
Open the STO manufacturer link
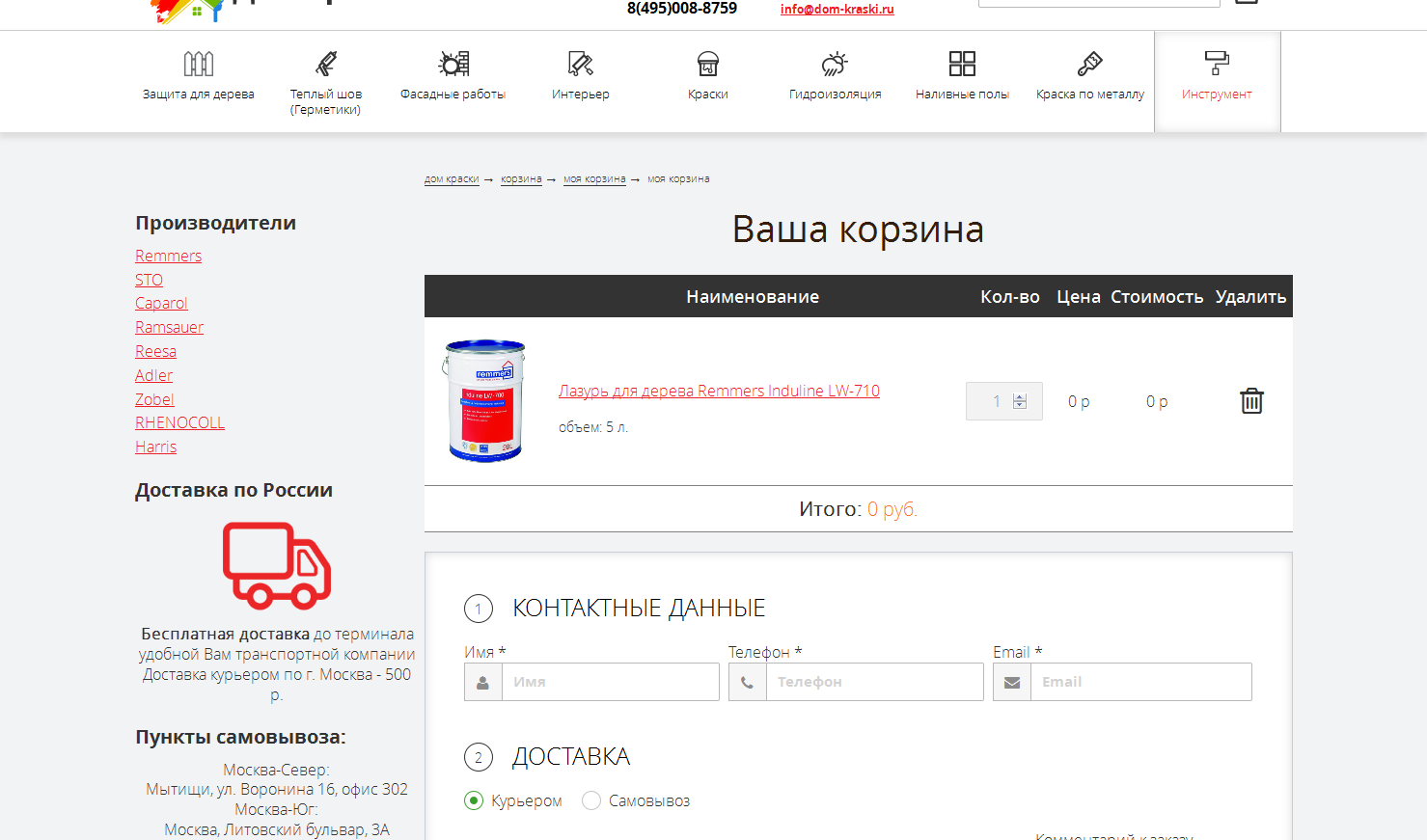pos(150,280)
